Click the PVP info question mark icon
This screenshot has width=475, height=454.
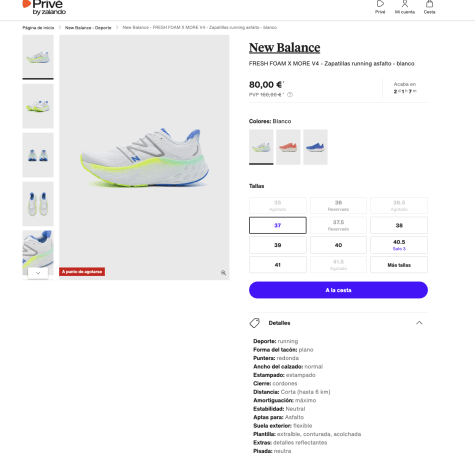[x=290, y=95]
